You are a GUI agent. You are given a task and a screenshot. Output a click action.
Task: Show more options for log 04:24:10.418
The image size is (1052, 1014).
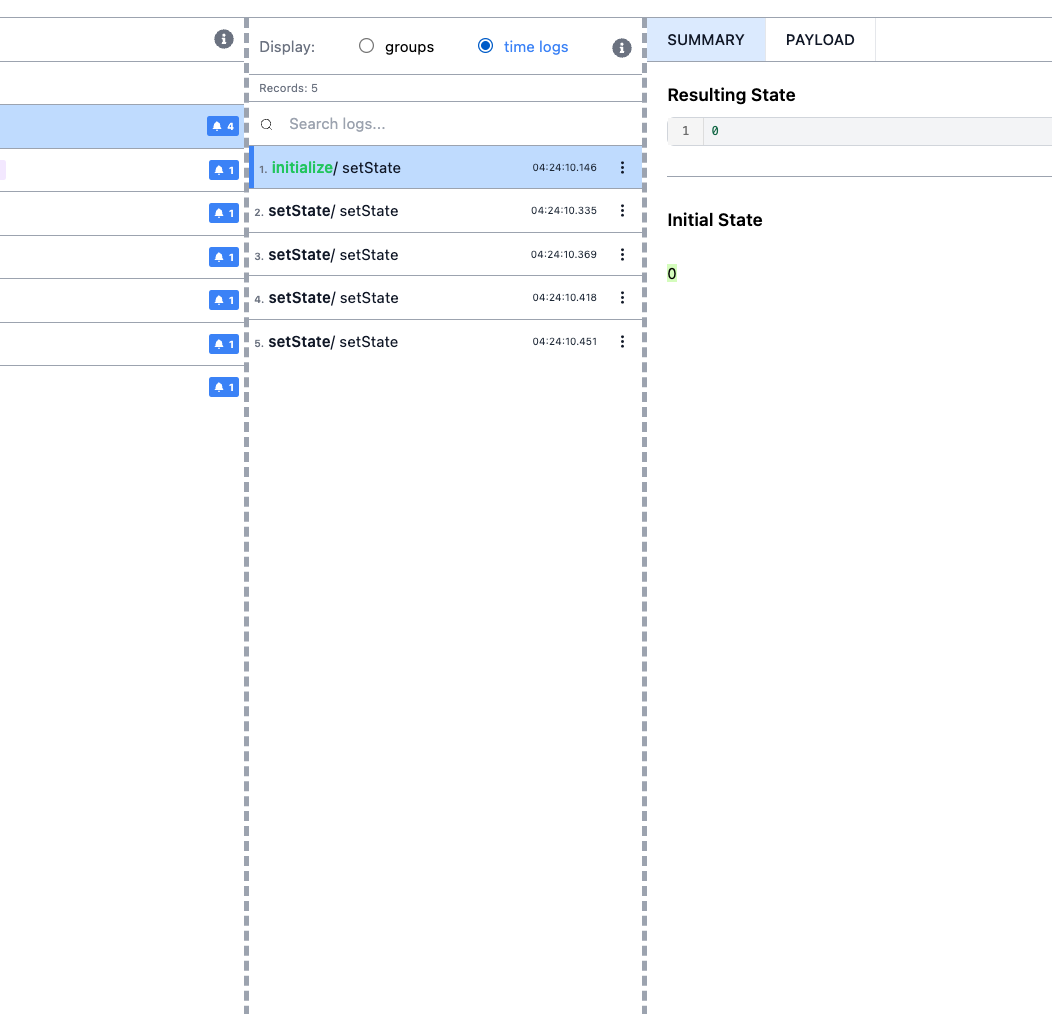(x=622, y=297)
